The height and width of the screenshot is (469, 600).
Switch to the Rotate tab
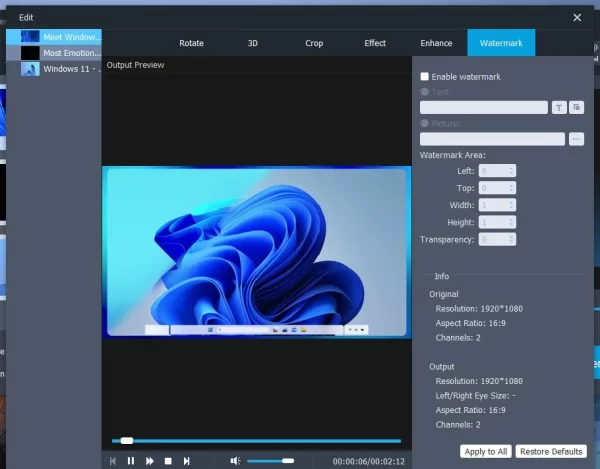click(x=191, y=43)
